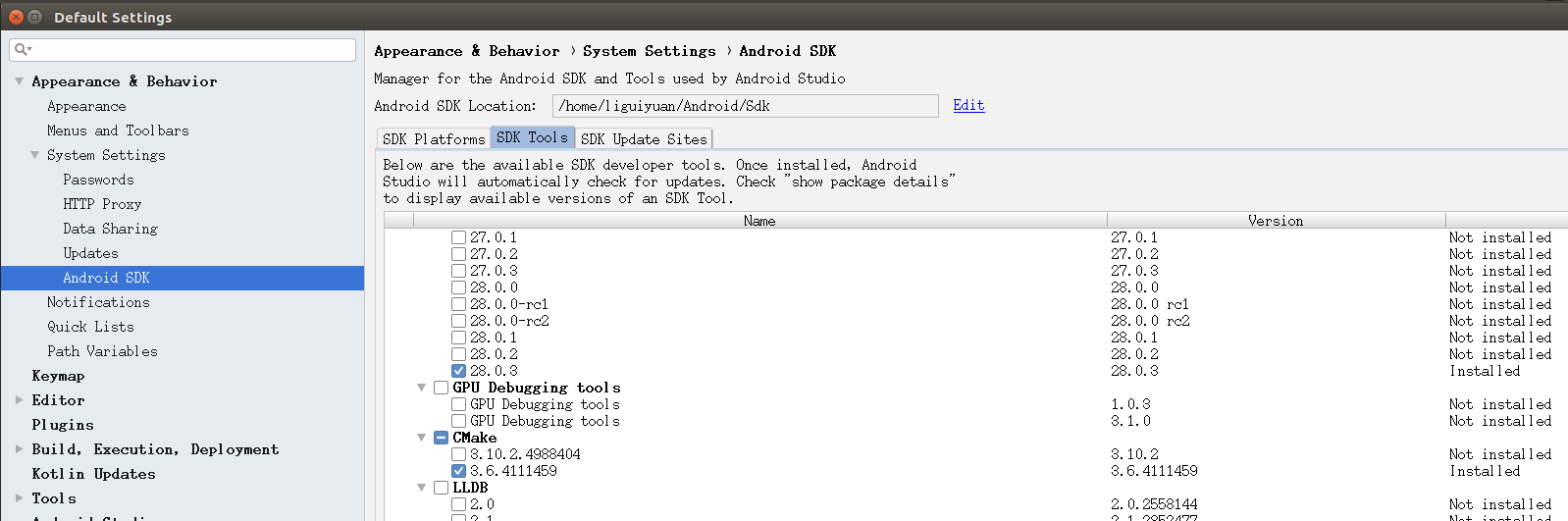Open Notifications settings
The width and height of the screenshot is (1568, 521).
point(98,302)
